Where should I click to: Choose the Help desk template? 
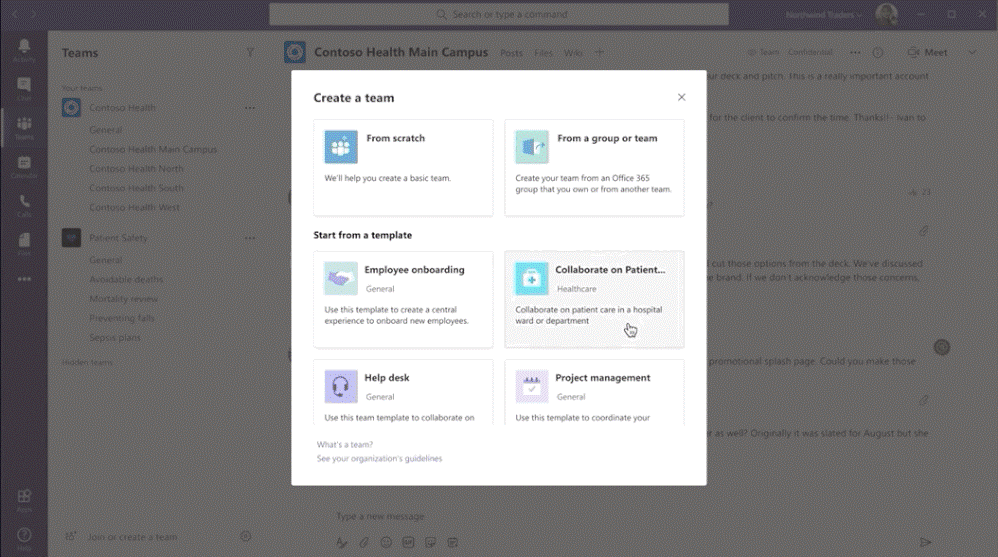[403, 391]
